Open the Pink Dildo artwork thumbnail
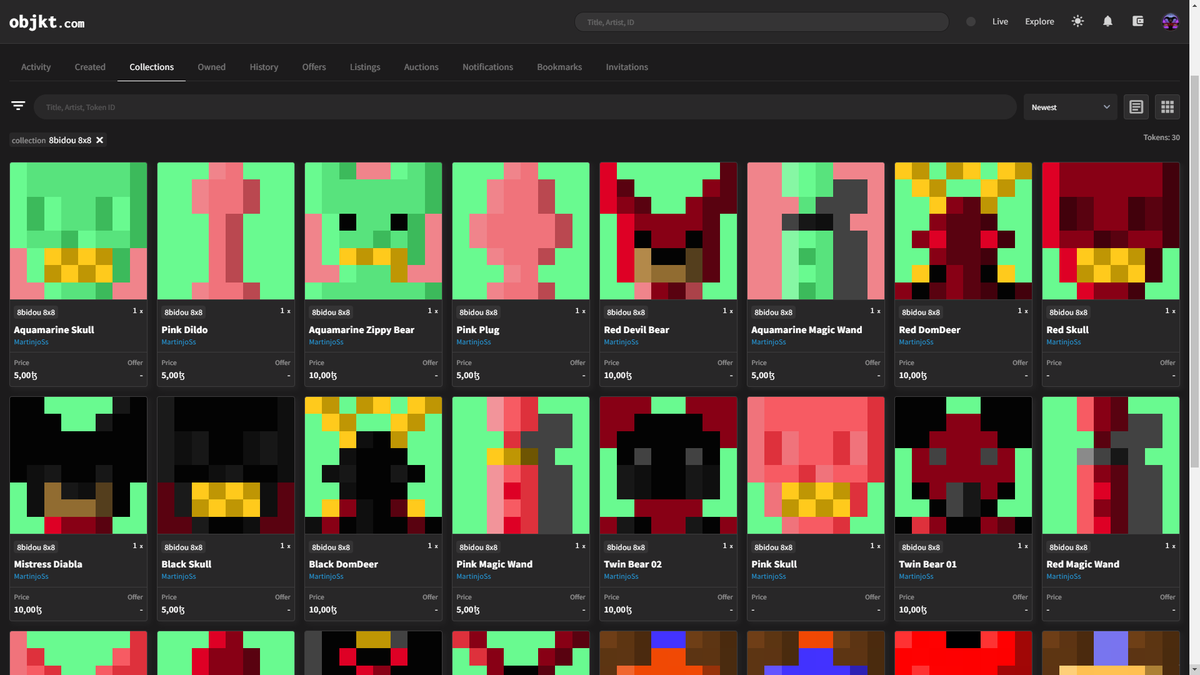This screenshot has width=1200, height=675. [226, 231]
